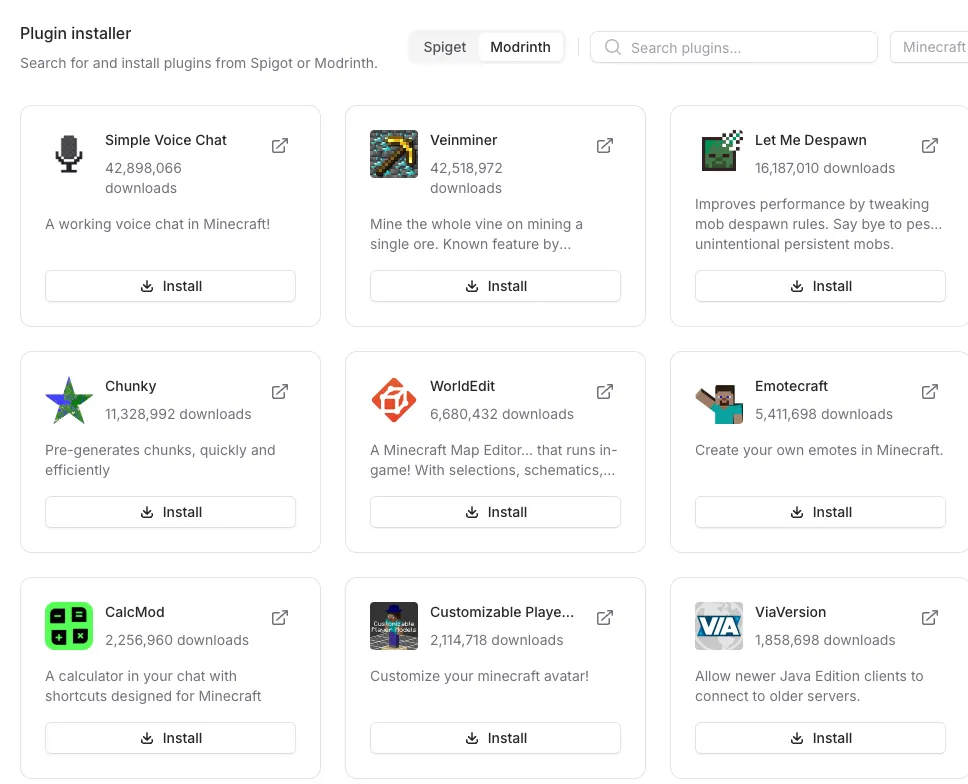Image resolution: width=968 pixels, height=784 pixels.
Task: Click the WorldEdit red cube logo
Action: [394, 400]
